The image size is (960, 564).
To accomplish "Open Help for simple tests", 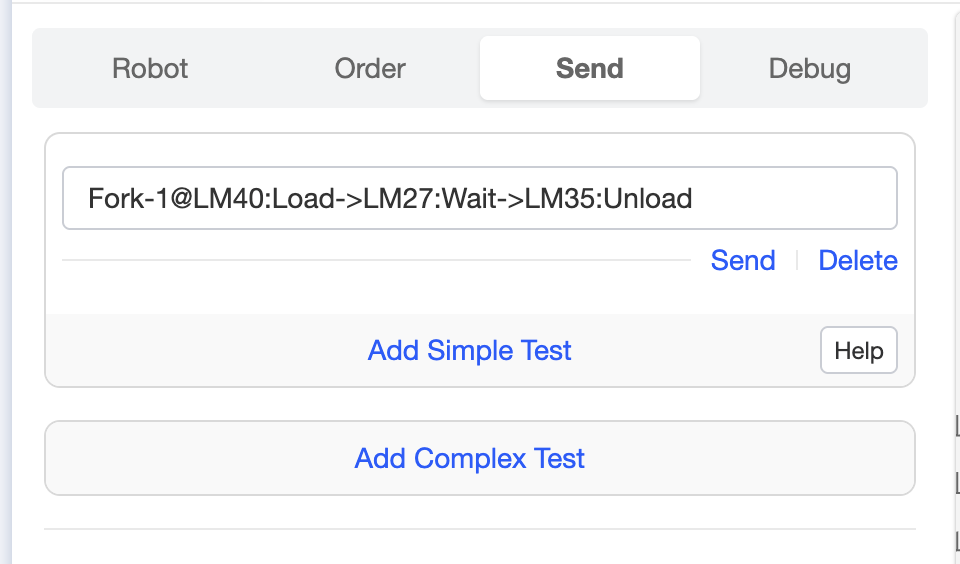I will (x=859, y=351).
